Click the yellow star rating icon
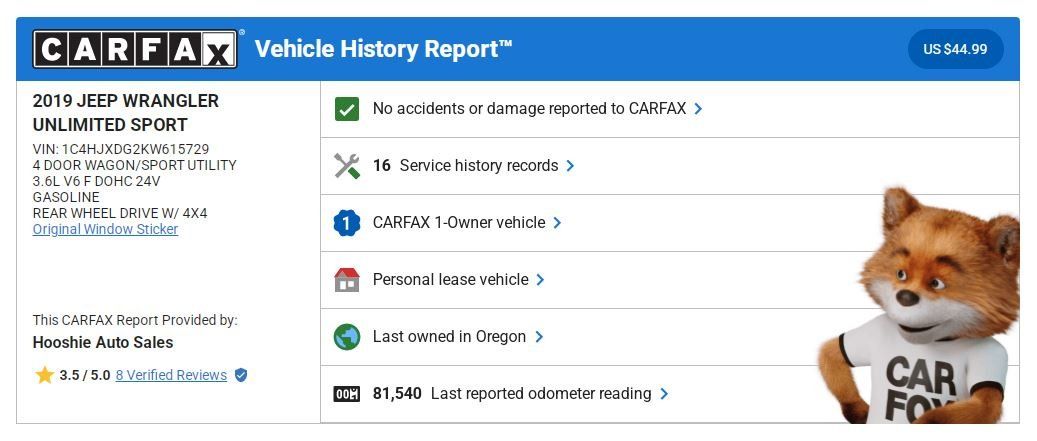Image resolution: width=1037 pixels, height=441 pixels. pyautogui.click(x=44, y=376)
